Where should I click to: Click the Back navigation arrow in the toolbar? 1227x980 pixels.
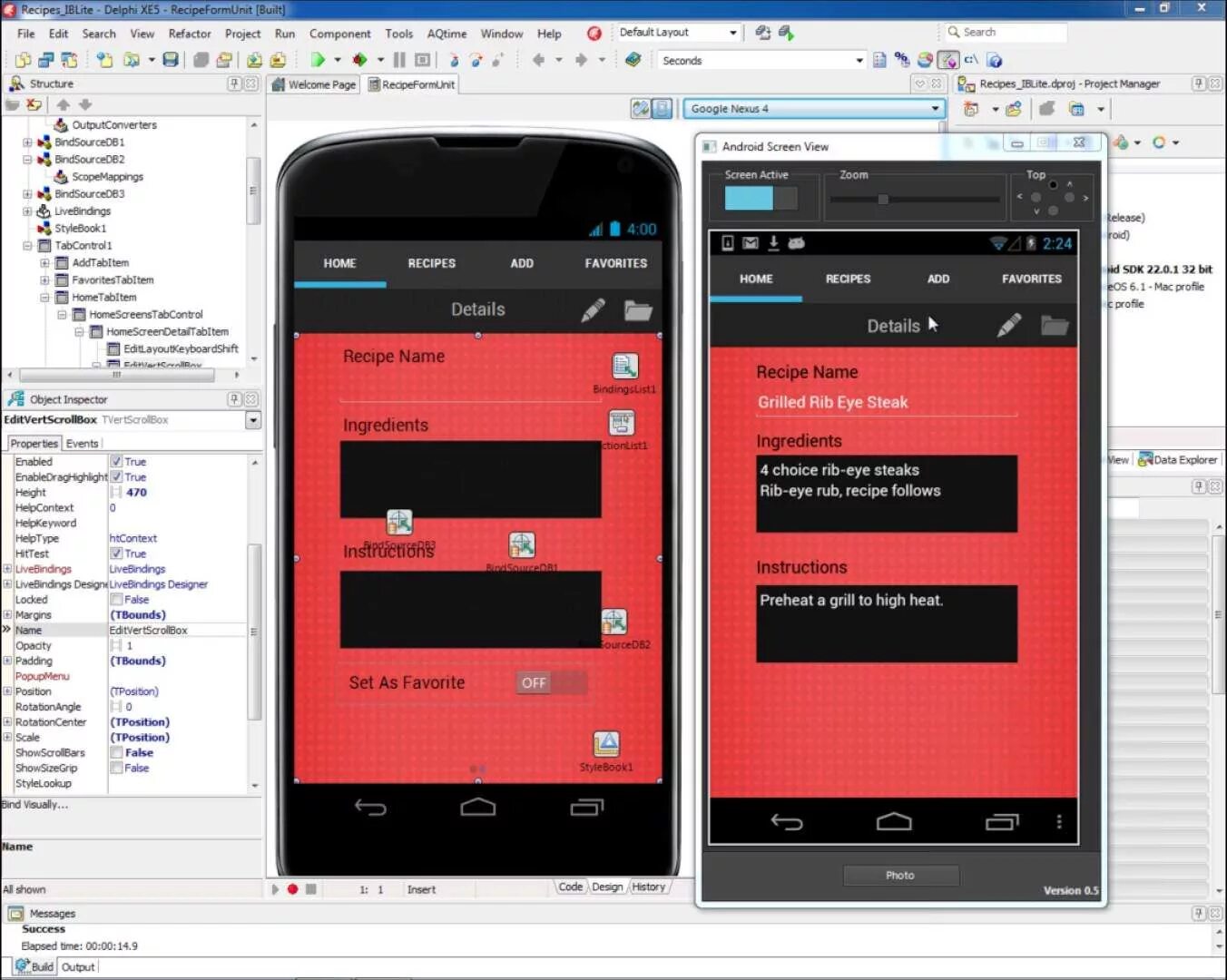[539, 60]
